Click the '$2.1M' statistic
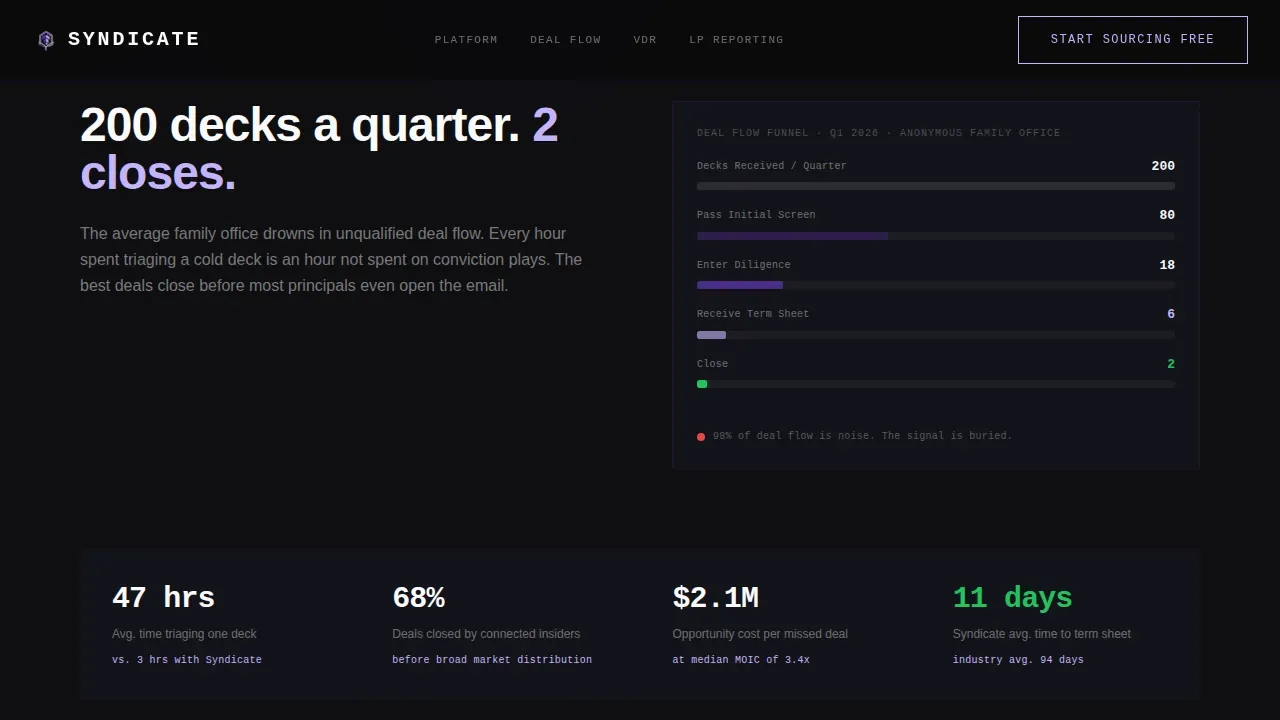The image size is (1280, 720). 715,598
